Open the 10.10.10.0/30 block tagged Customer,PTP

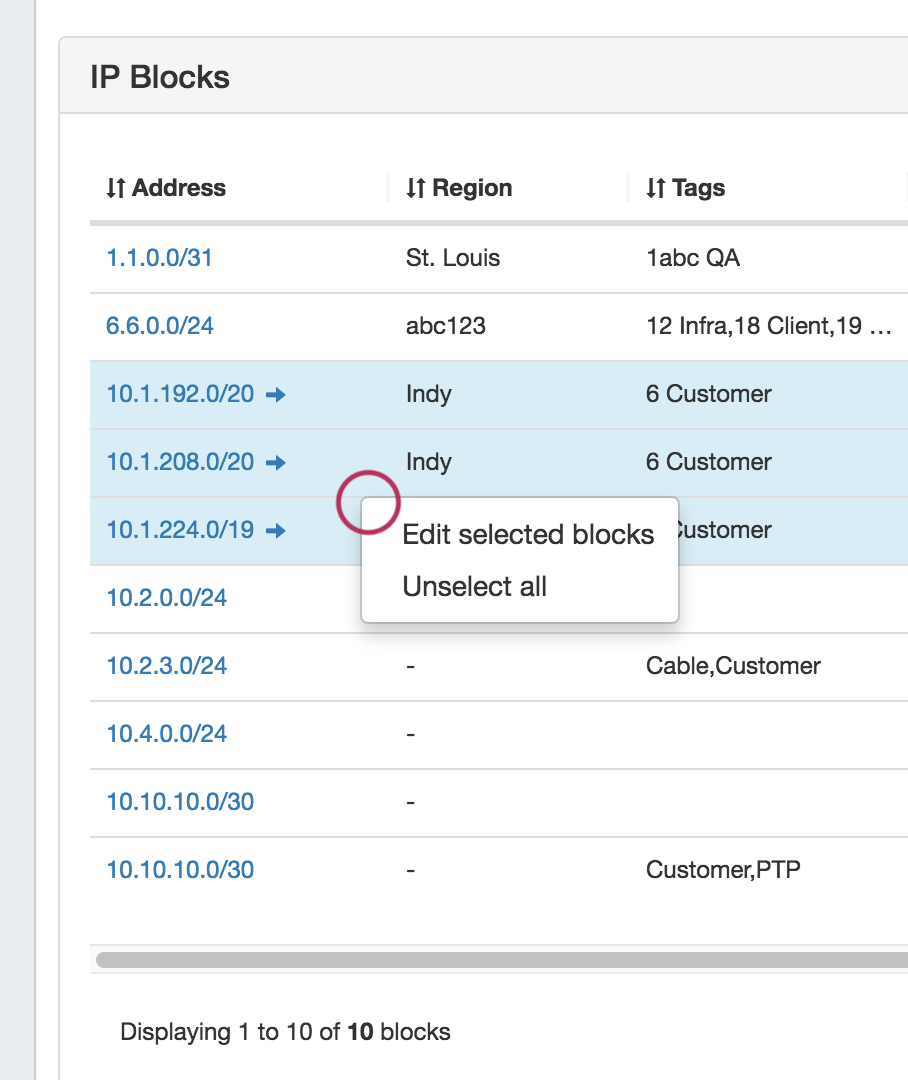point(180,870)
